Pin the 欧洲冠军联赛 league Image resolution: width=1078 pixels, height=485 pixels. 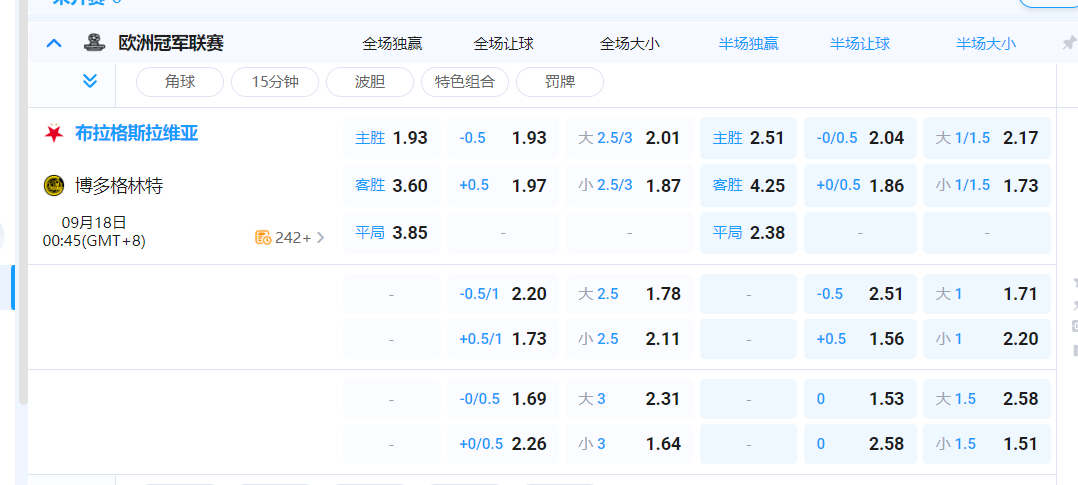coord(1069,43)
